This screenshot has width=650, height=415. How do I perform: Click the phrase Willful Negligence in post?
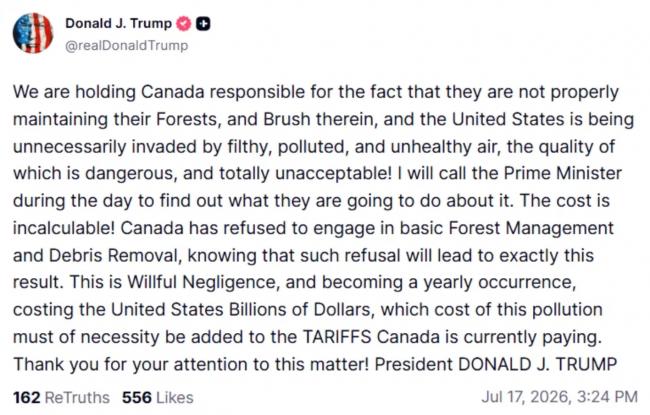(x=201, y=282)
